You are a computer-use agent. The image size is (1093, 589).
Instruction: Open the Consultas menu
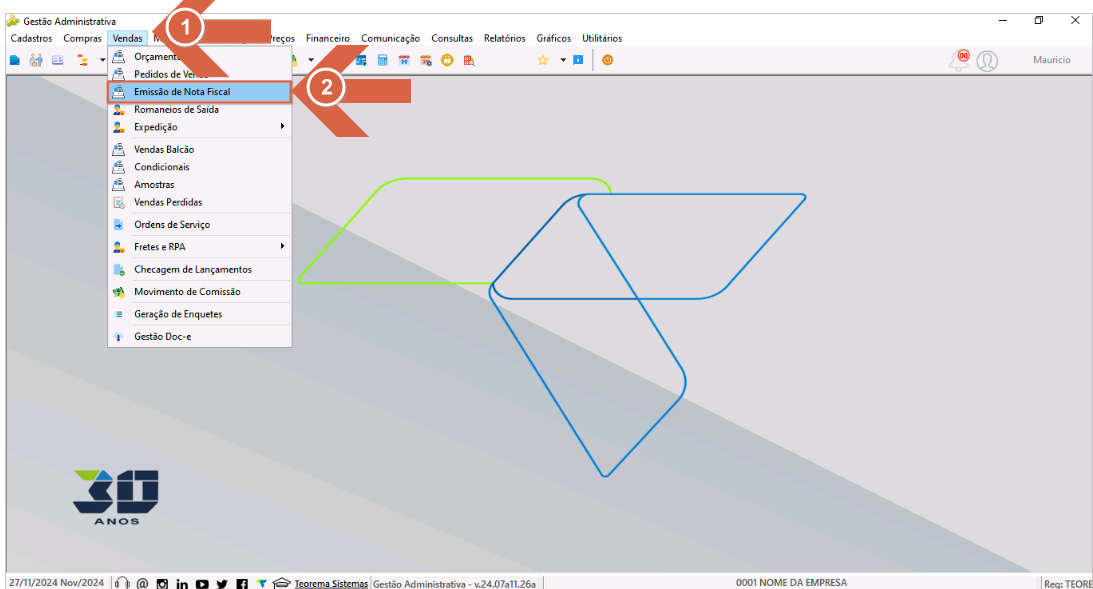[x=452, y=38]
